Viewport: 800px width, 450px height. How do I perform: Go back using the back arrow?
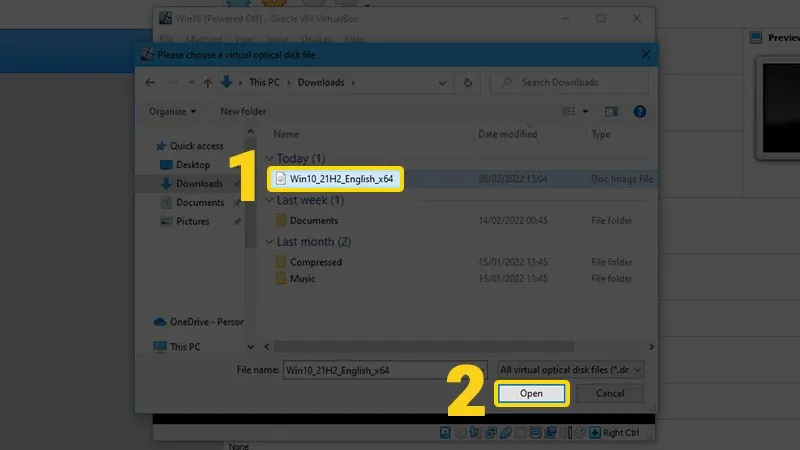coord(150,82)
